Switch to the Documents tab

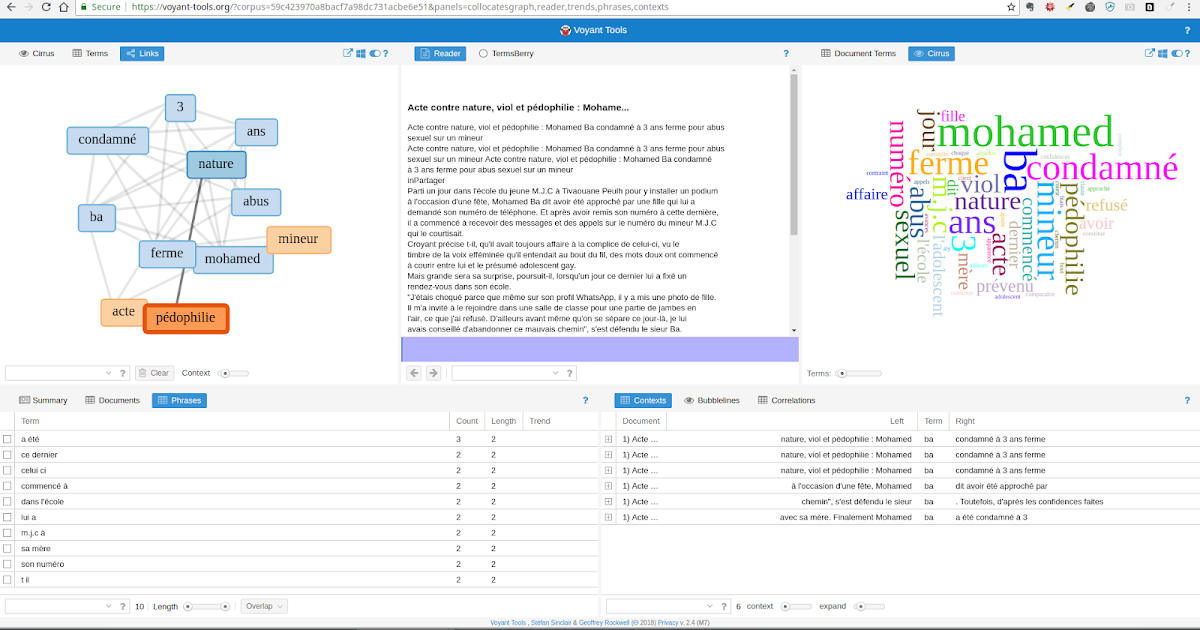114,400
